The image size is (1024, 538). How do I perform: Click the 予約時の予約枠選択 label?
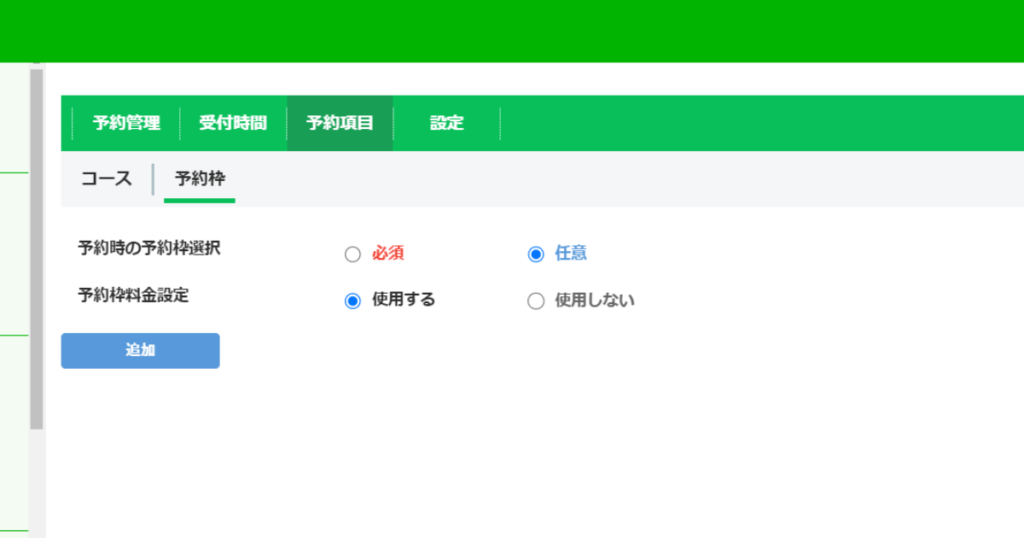click(150, 248)
